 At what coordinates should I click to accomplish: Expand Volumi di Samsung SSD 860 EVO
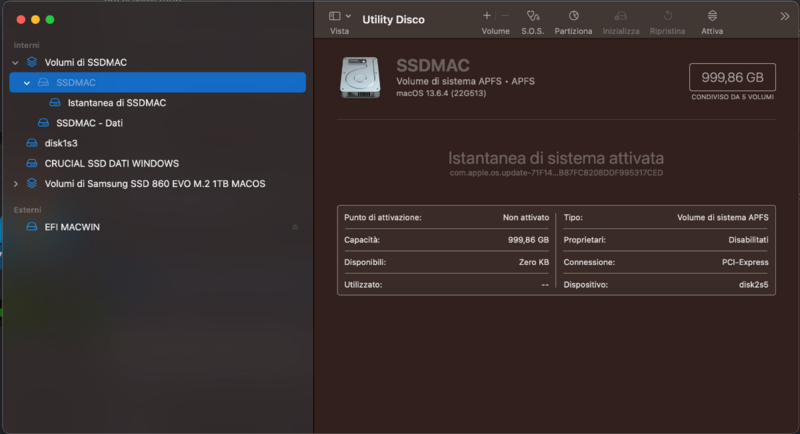[x=15, y=184]
